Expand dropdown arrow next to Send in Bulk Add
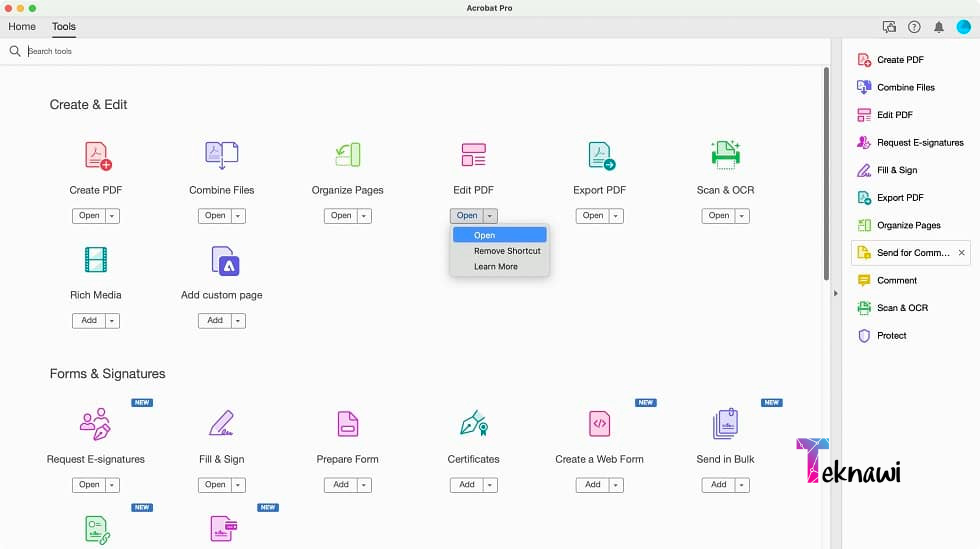This screenshot has height=549, width=980. [742, 485]
